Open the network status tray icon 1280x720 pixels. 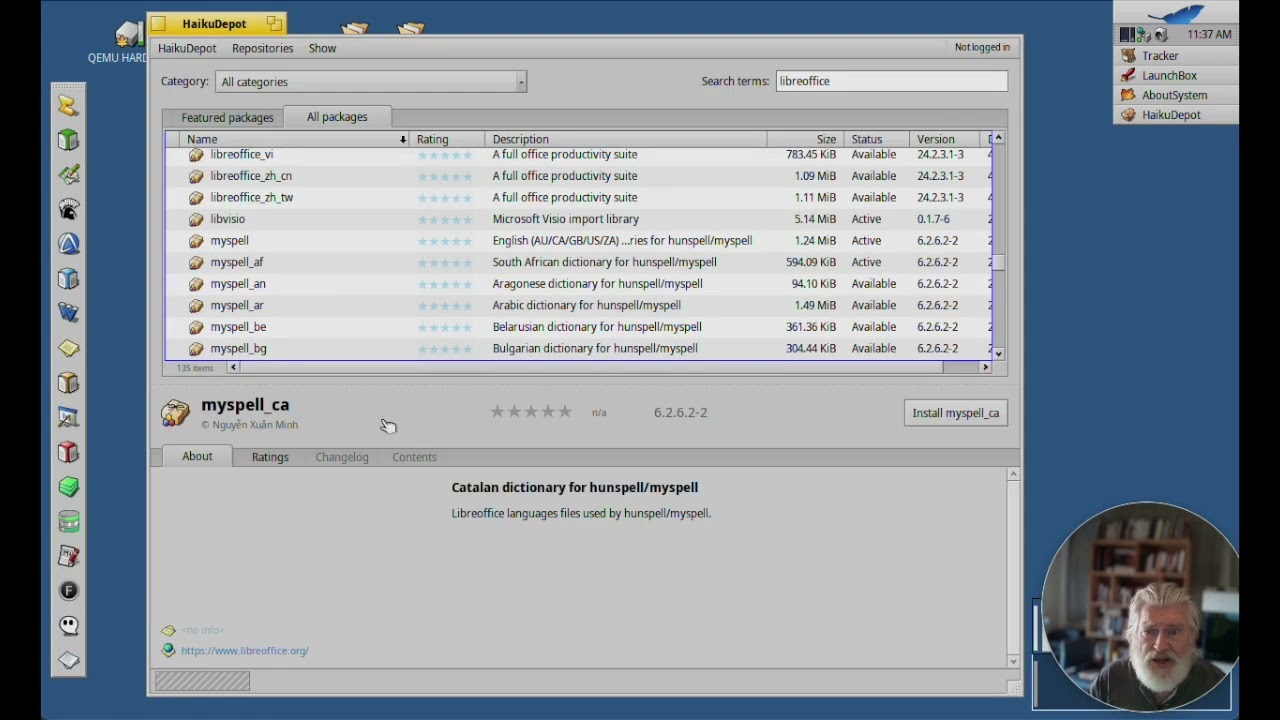(x=1144, y=34)
